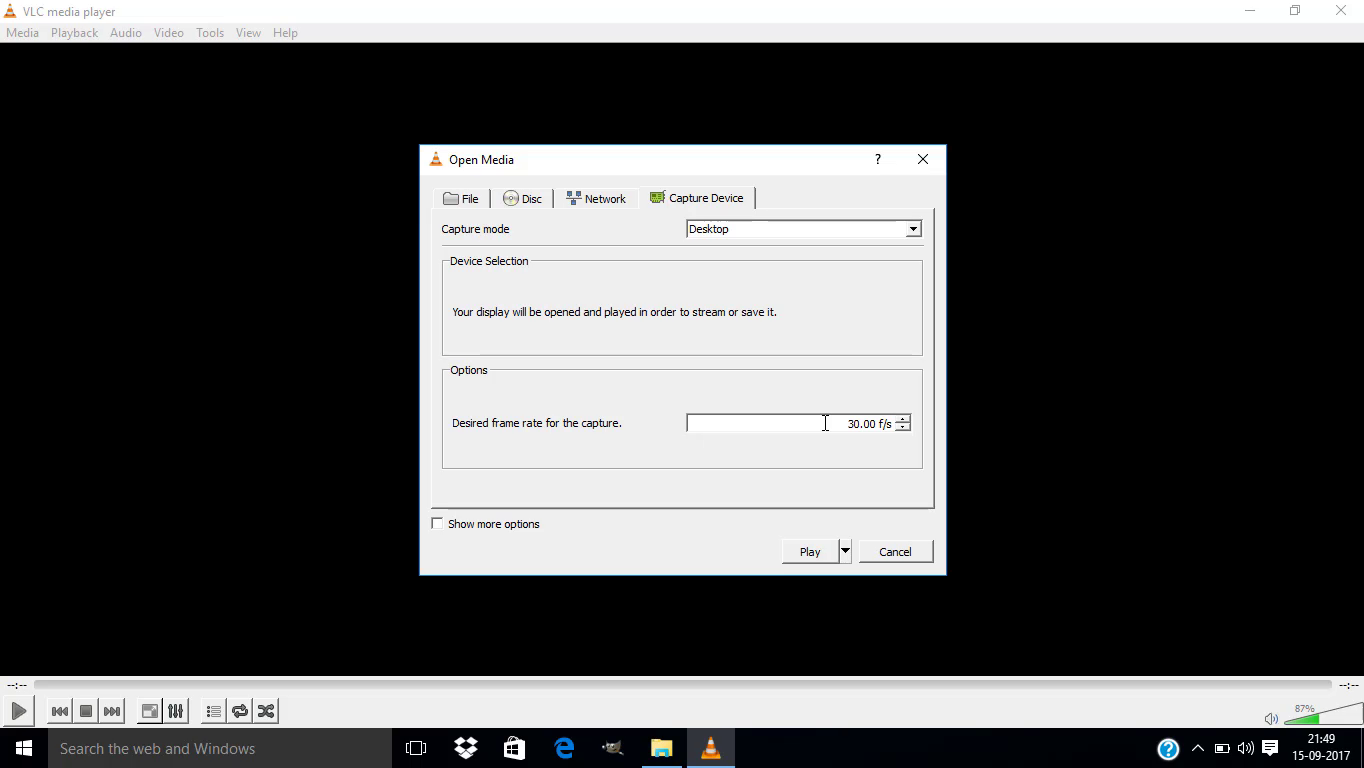Toggle the playlist view icon
This screenshot has height=768, width=1364.
coord(213,711)
